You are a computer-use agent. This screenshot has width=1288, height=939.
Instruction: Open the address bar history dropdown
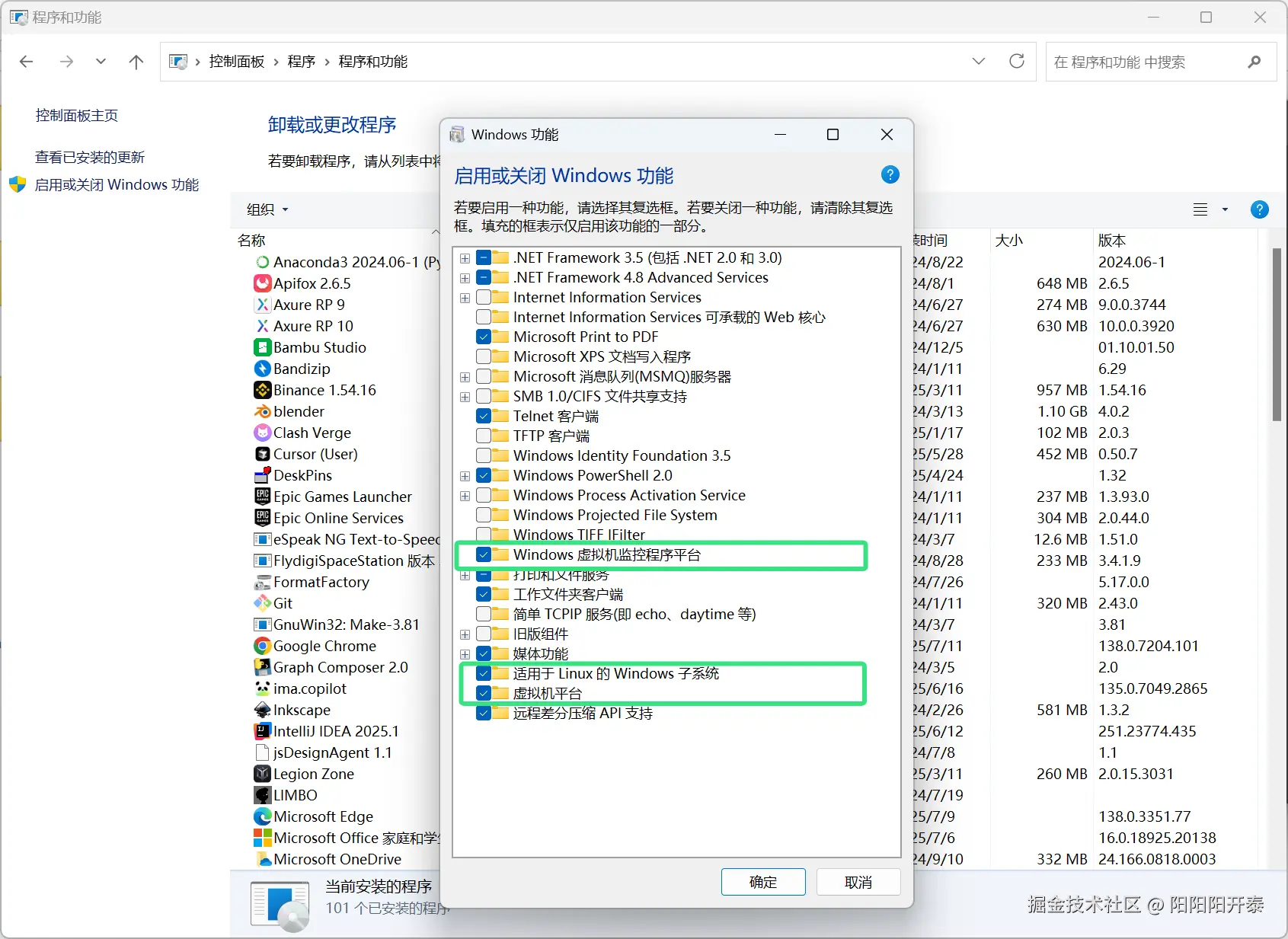point(979,62)
